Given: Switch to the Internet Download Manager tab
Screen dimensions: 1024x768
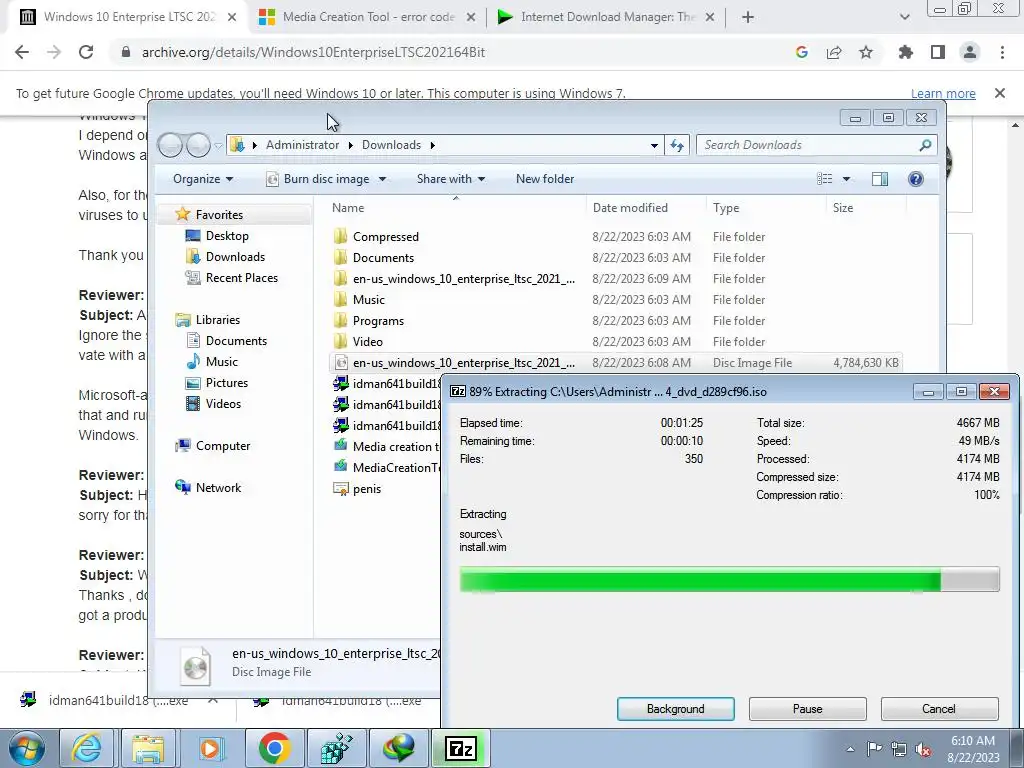Looking at the screenshot, I should [x=606, y=18].
